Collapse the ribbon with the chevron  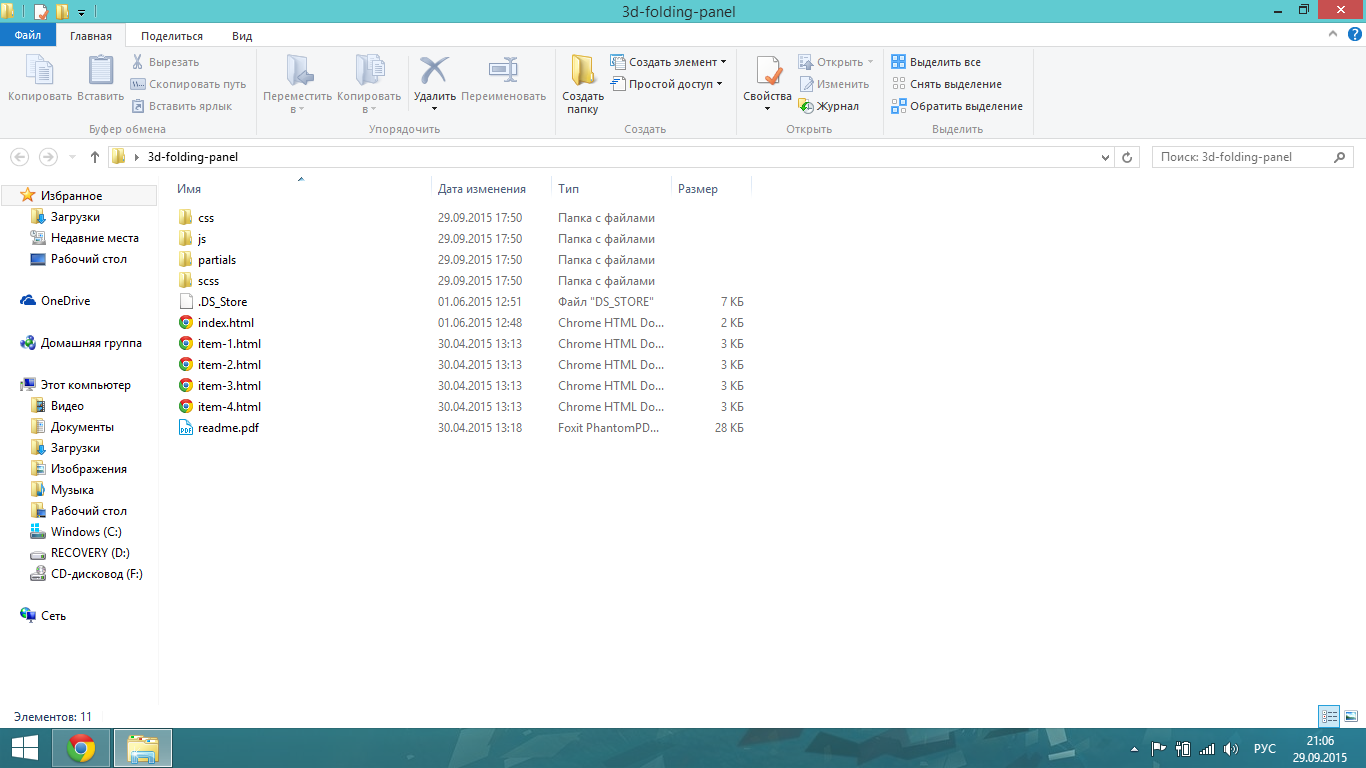click(1333, 35)
